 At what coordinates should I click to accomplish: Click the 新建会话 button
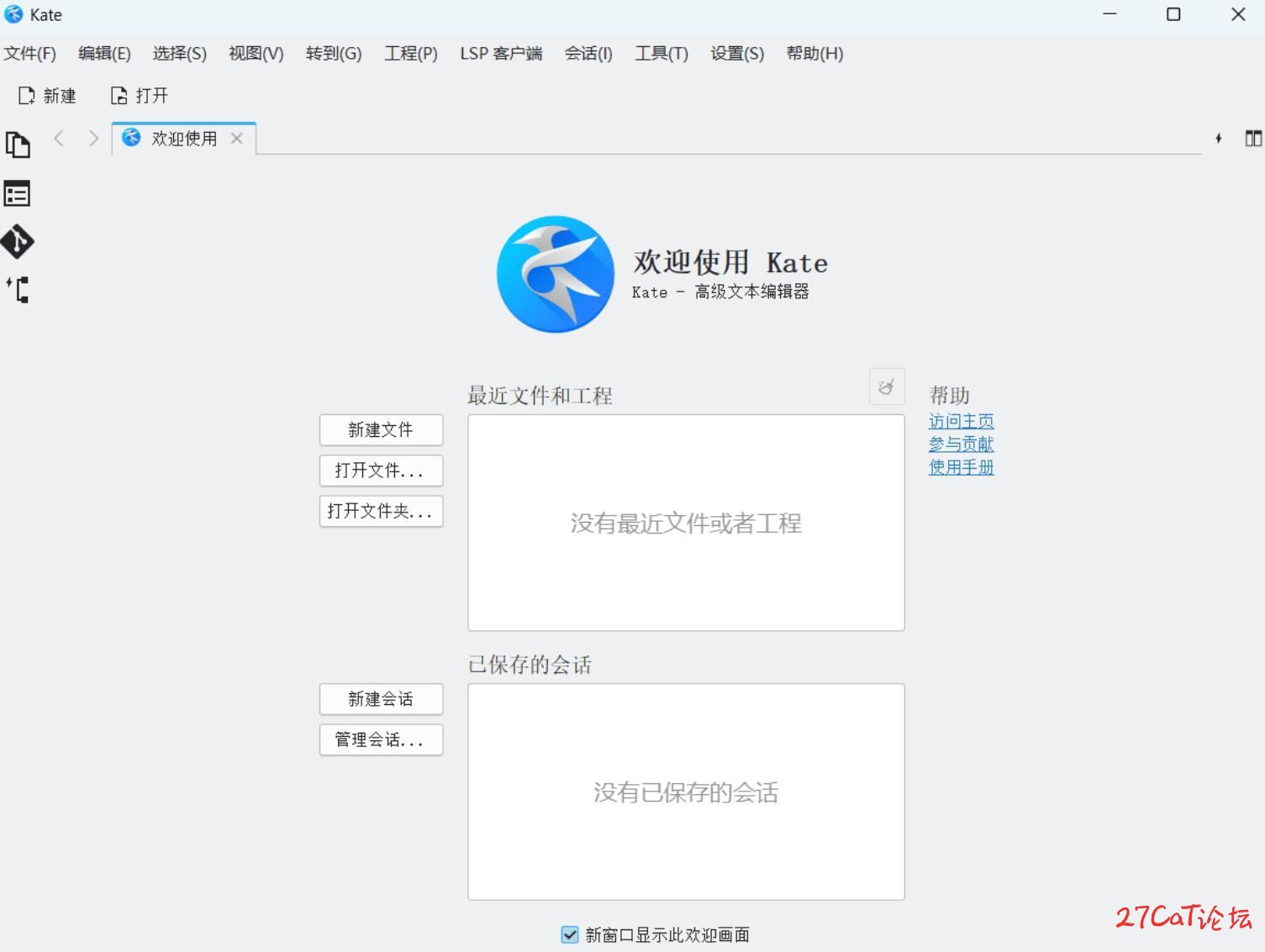[x=381, y=699]
